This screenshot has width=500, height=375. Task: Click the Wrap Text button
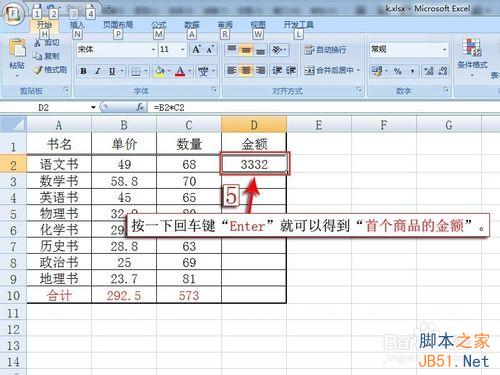pyautogui.click(x=325, y=50)
